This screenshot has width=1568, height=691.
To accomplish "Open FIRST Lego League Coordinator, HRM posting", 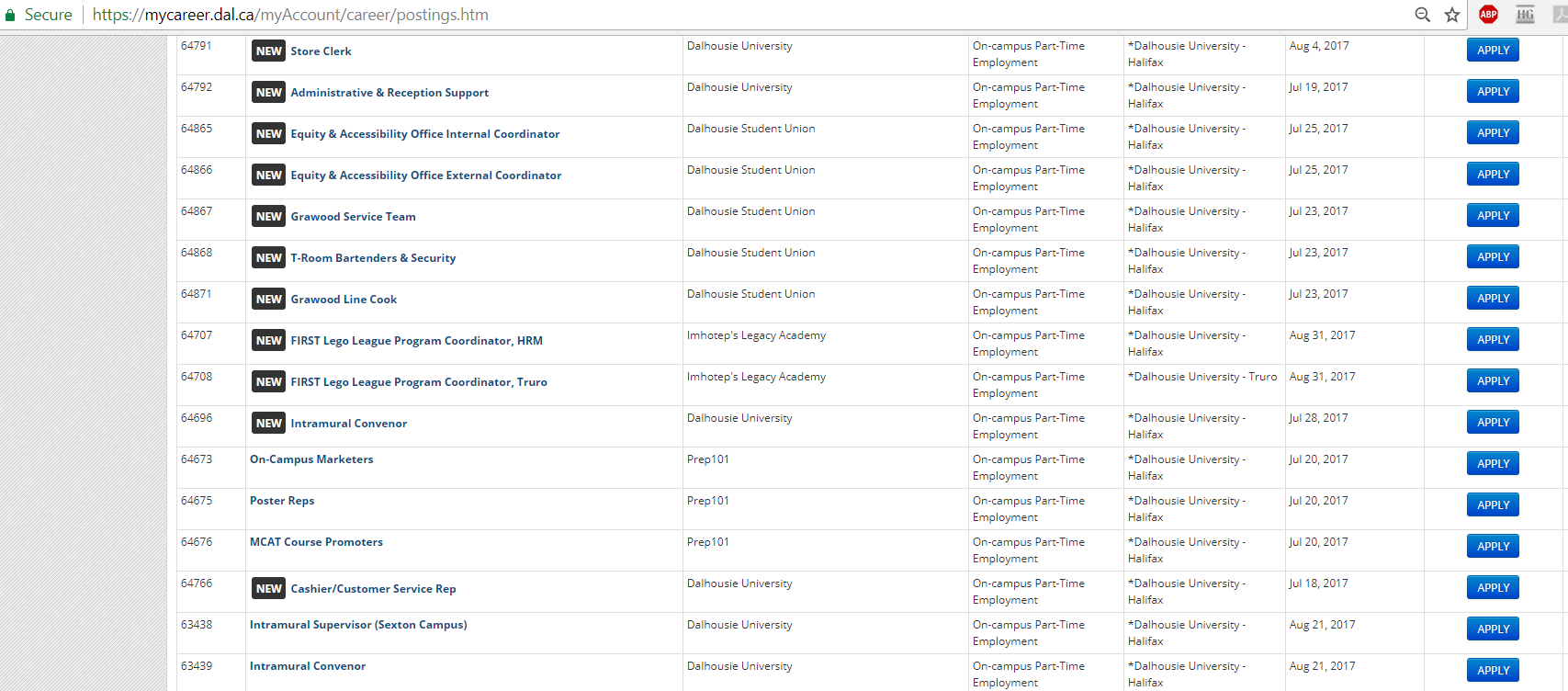I will tap(416, 341).
